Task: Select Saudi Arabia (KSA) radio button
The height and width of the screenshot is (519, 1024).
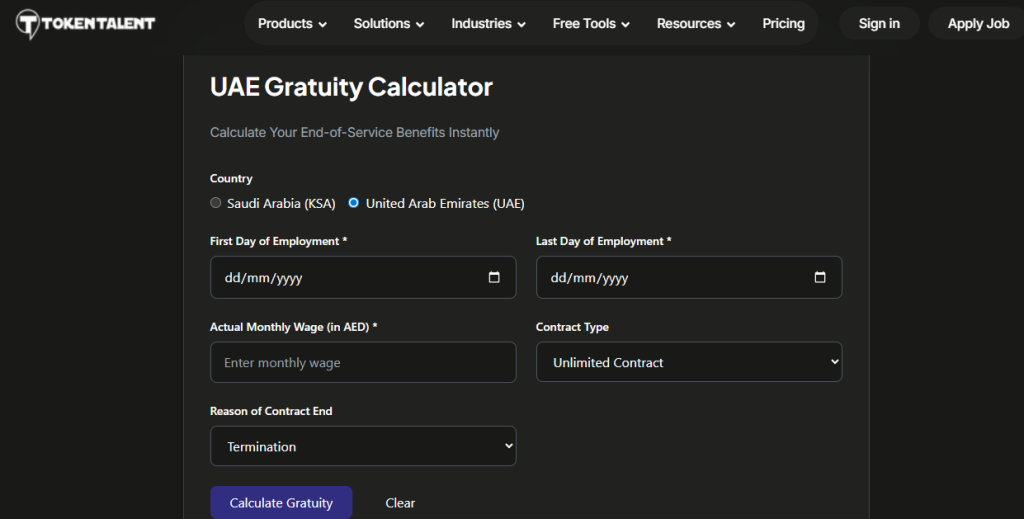Action: click(216, 203)
